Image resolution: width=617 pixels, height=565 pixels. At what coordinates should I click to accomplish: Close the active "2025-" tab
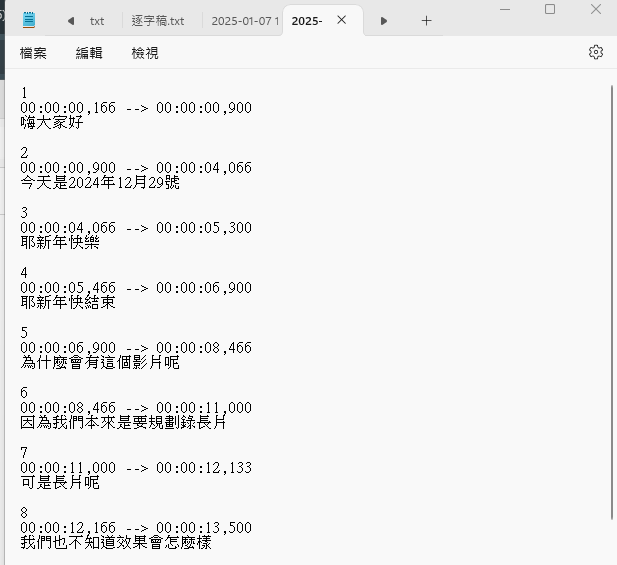pos(342,20)
